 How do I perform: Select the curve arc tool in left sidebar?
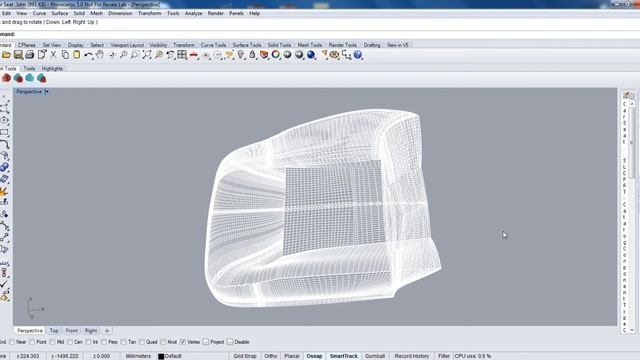(x=4, y=144)
